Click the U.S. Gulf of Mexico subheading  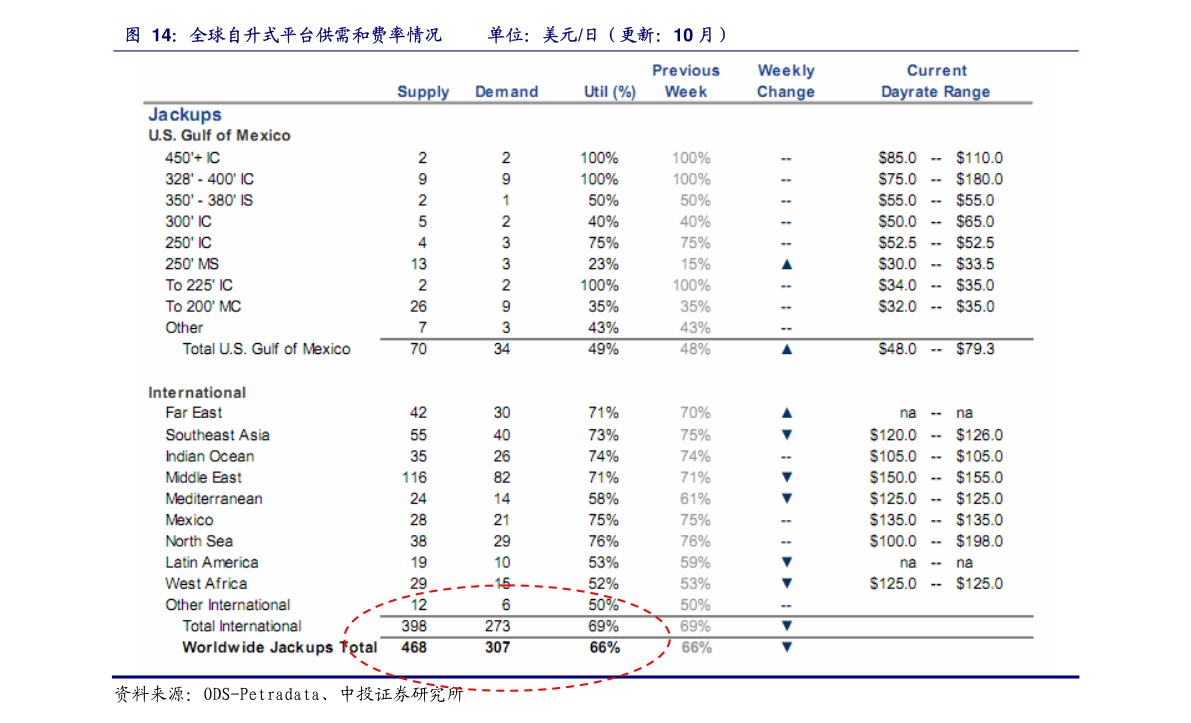click(x=220, y=136)
